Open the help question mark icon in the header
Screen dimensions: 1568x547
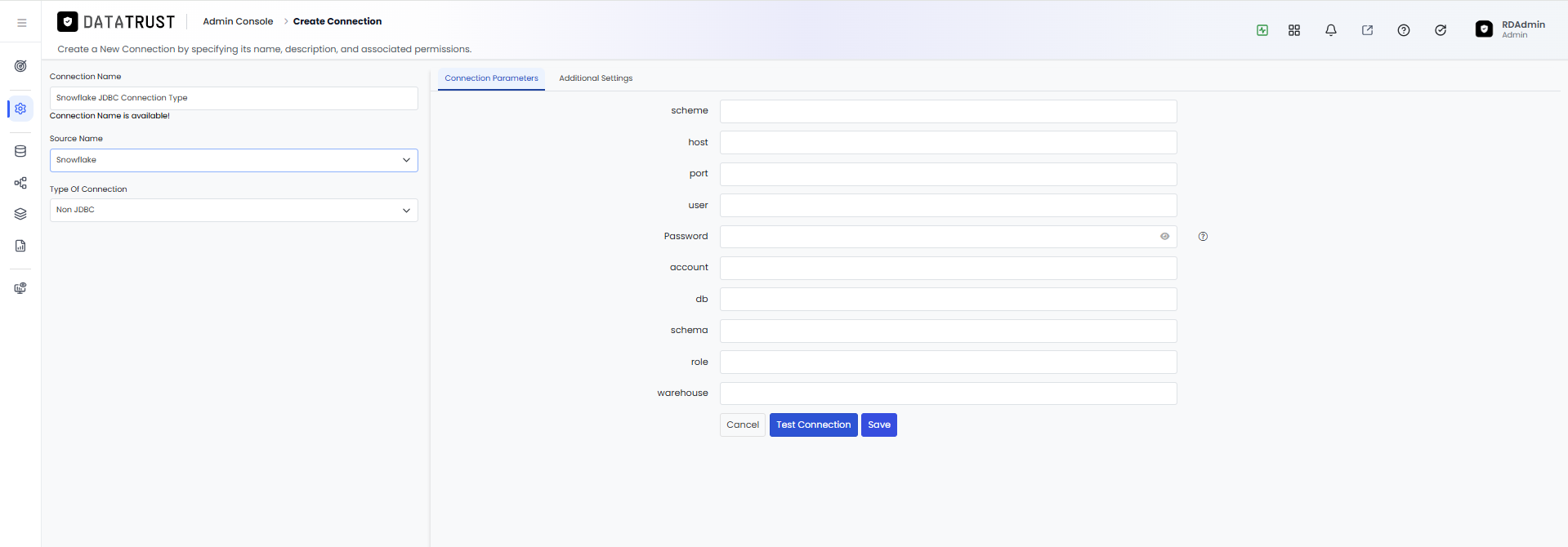[x=1404, y=30]
